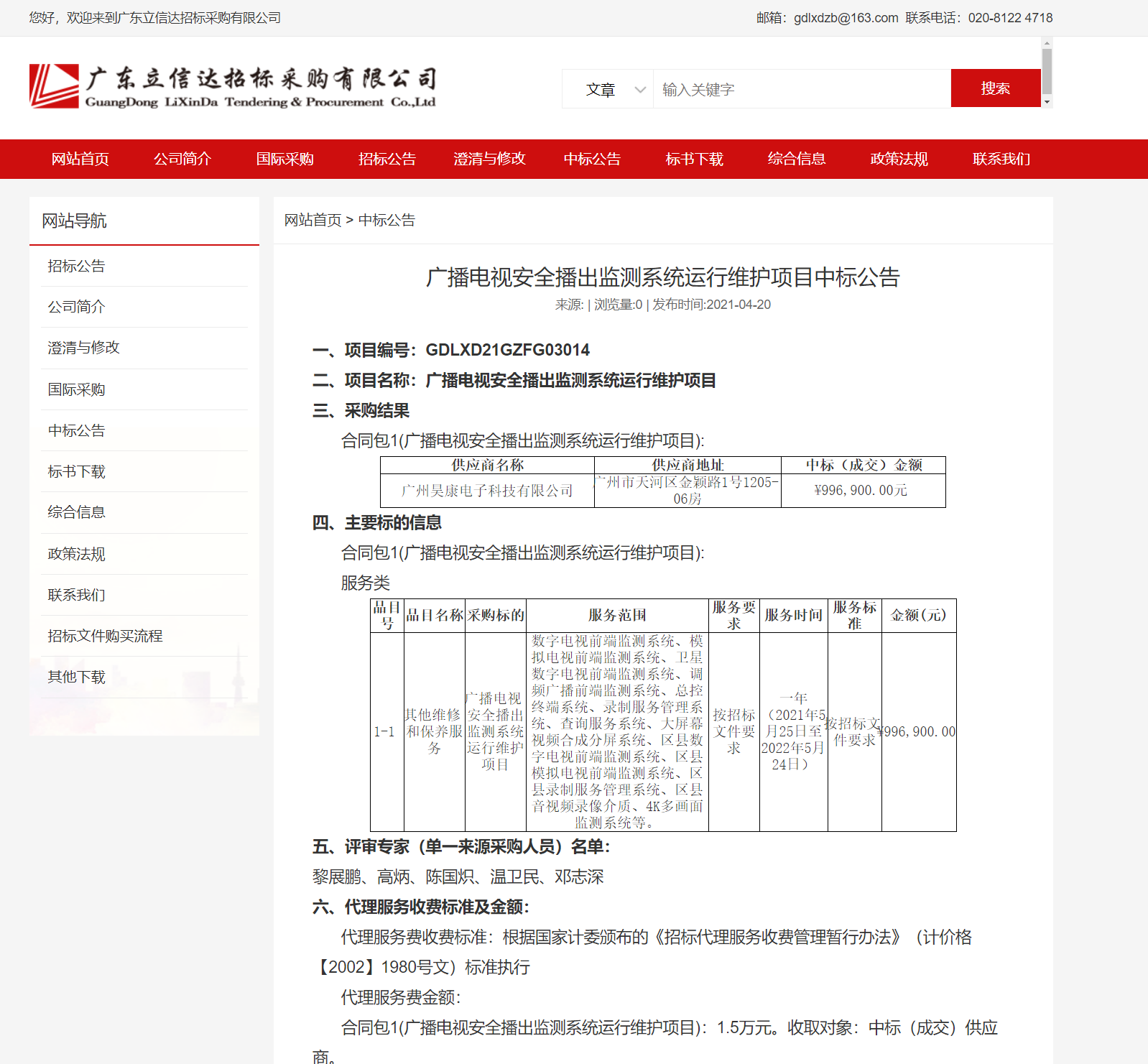The height and width of the screenshot is (1064, 1148).
Task: Open 政策法规 in the red navigation bar
Action: pos(899,159)
